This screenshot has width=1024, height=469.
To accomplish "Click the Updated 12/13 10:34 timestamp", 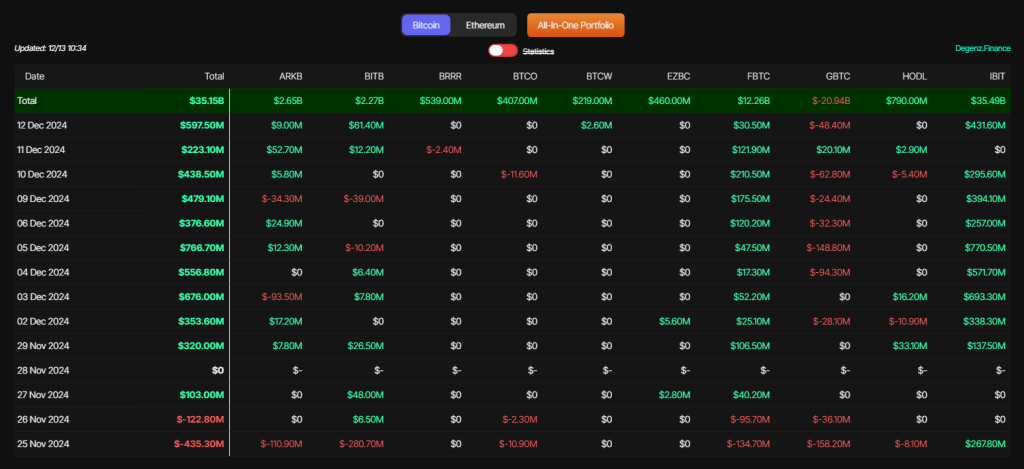I will pos(50,48).
